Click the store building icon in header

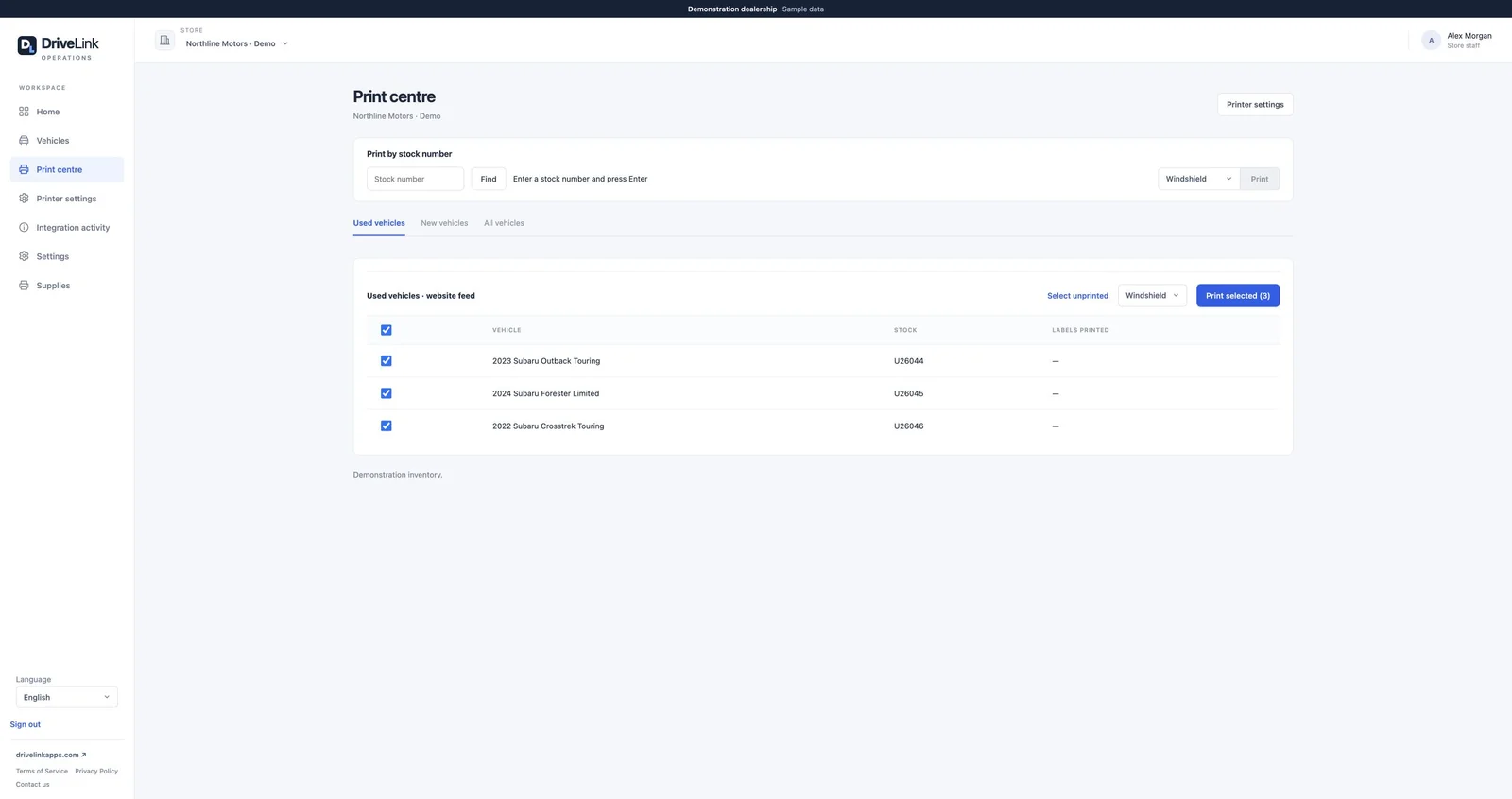(x=164, y=41)
